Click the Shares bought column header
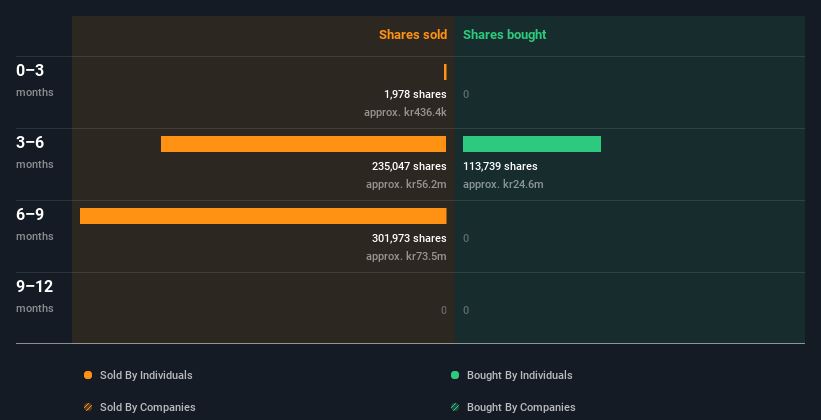821x420 pixels. click(x=505, y=35)
